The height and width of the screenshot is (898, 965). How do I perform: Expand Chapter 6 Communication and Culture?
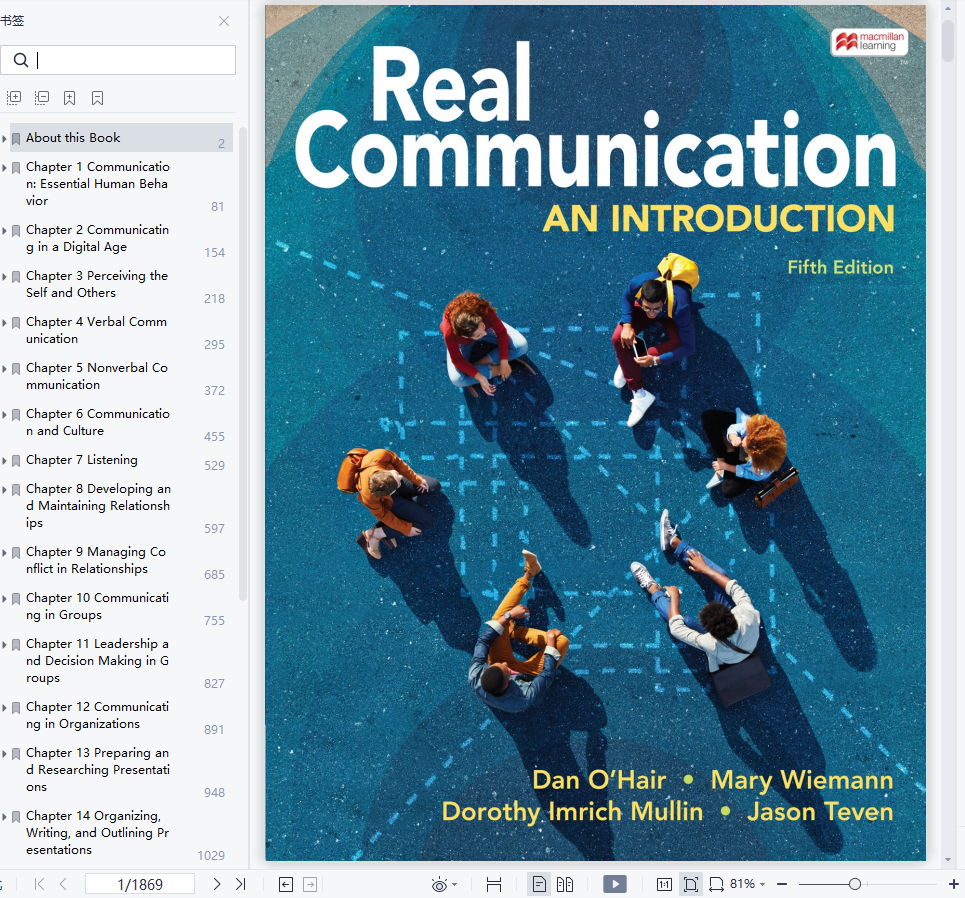4,415
